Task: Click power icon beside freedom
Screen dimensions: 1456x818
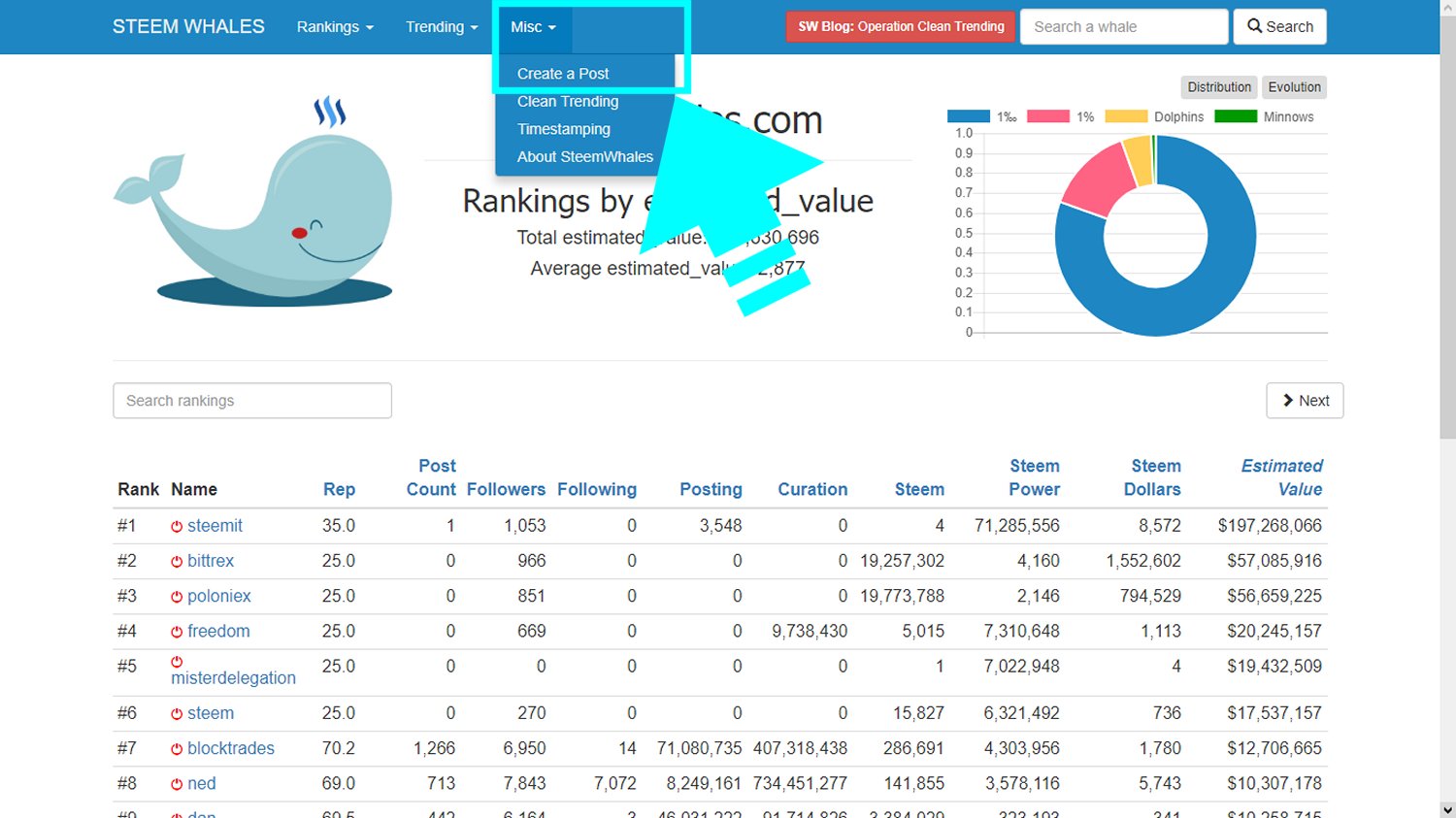Action: pos(177,632)
